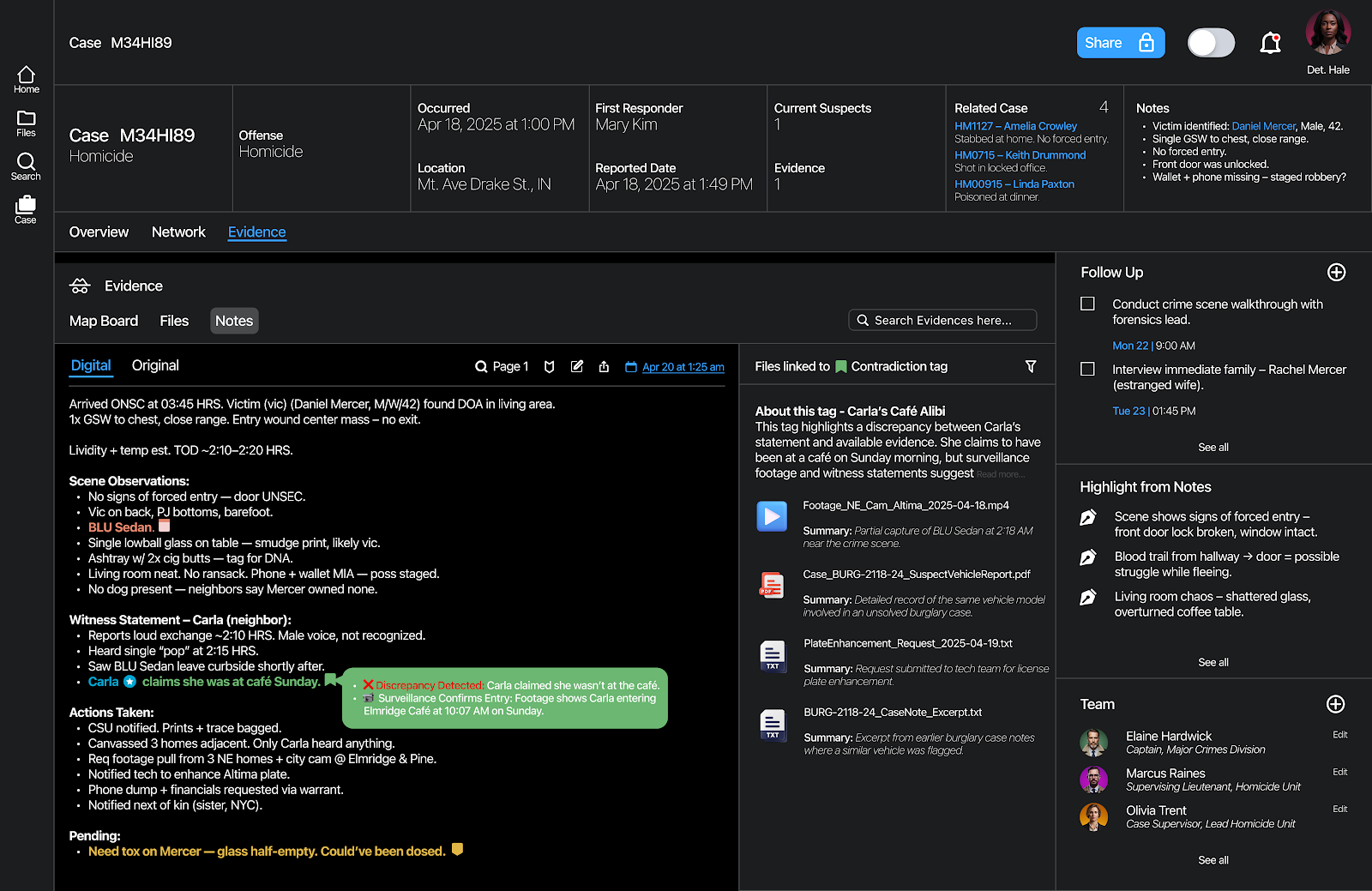Open PlateEnhancement_Request TXT file icon

[773, 656]
